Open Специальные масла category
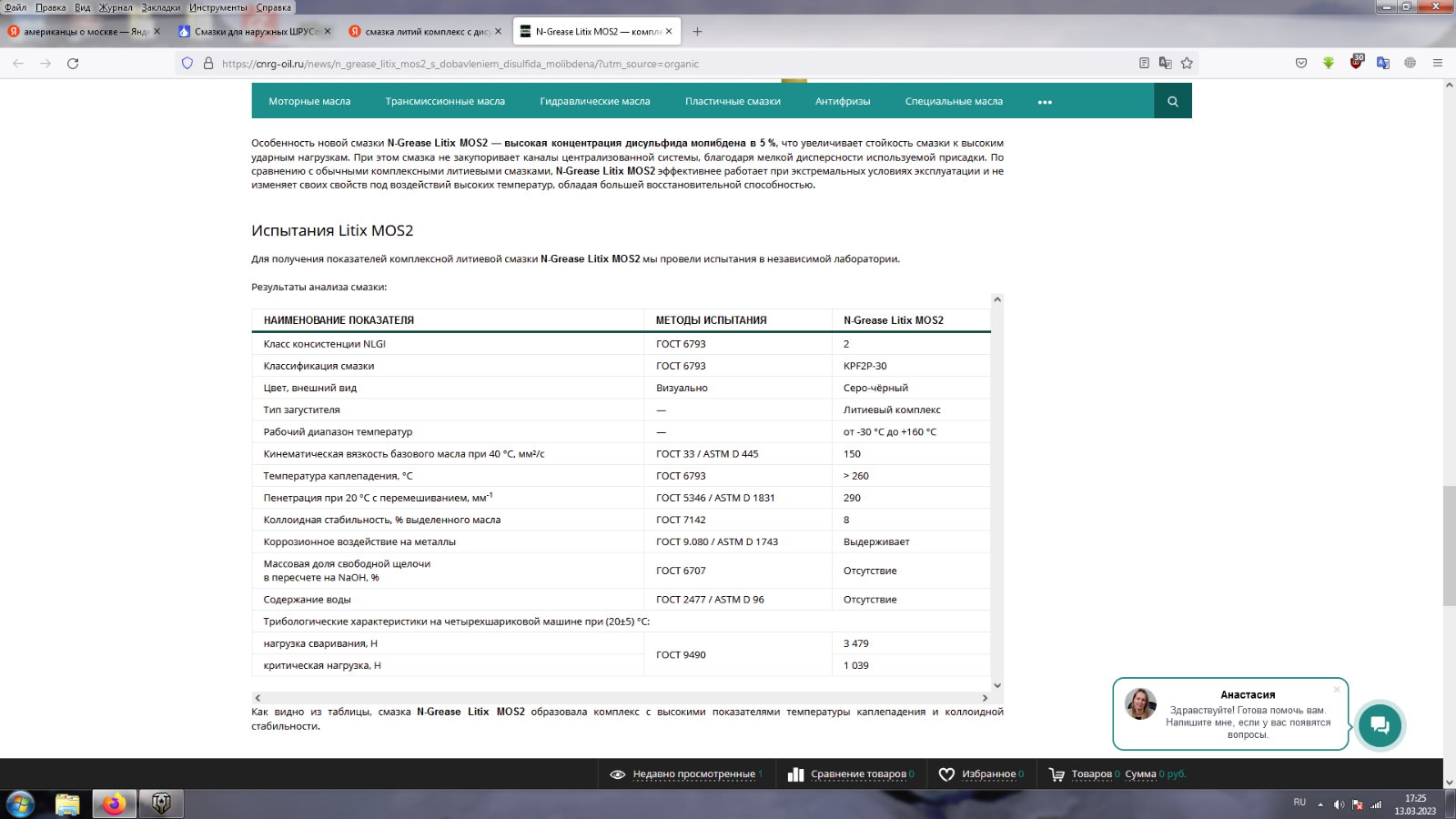 (x=954, y=101)
